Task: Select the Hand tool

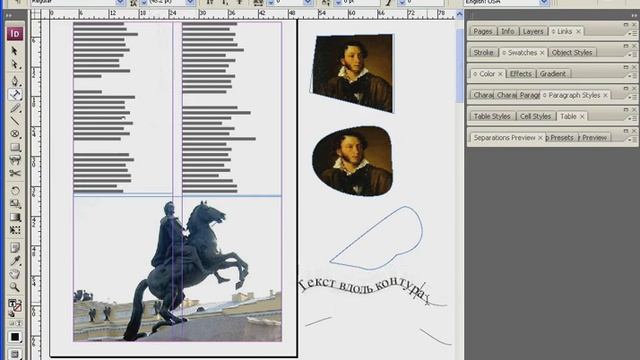Action: click(15, 274)
